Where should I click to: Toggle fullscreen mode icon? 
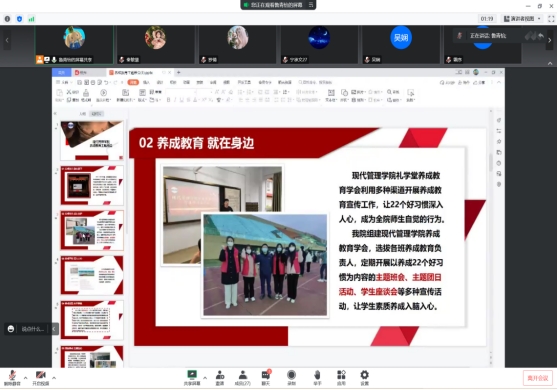tap(551, 19)
